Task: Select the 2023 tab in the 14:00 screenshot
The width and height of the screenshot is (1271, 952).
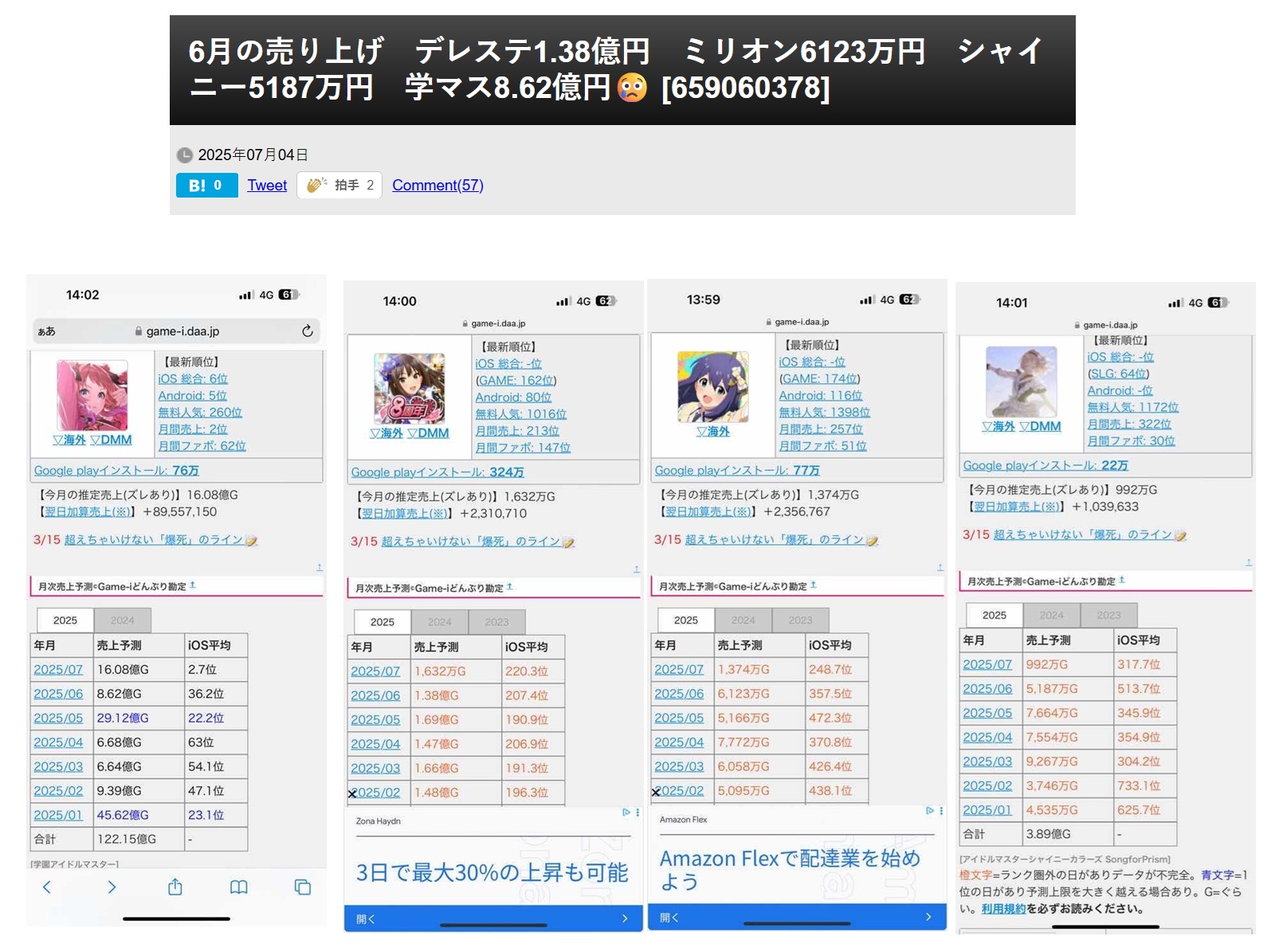Action: coord(496,621)
